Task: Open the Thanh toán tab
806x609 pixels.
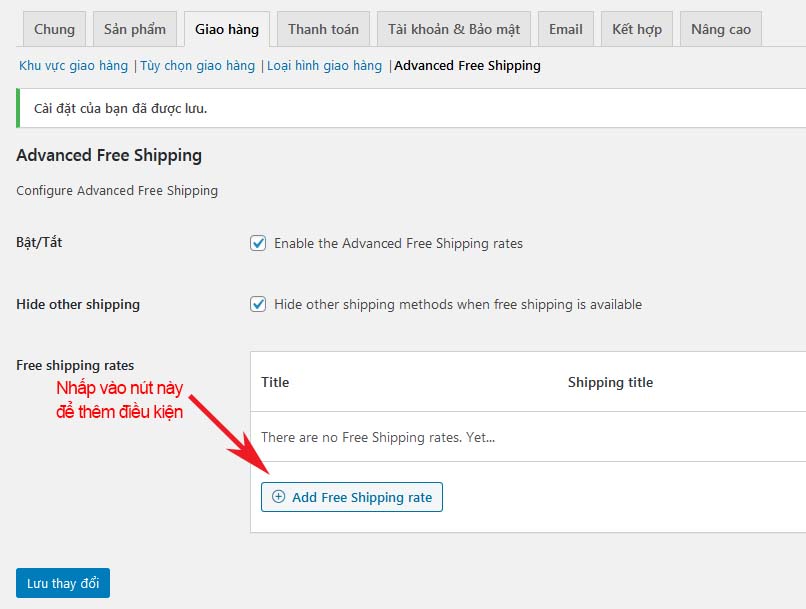Action: coord(323,29)
